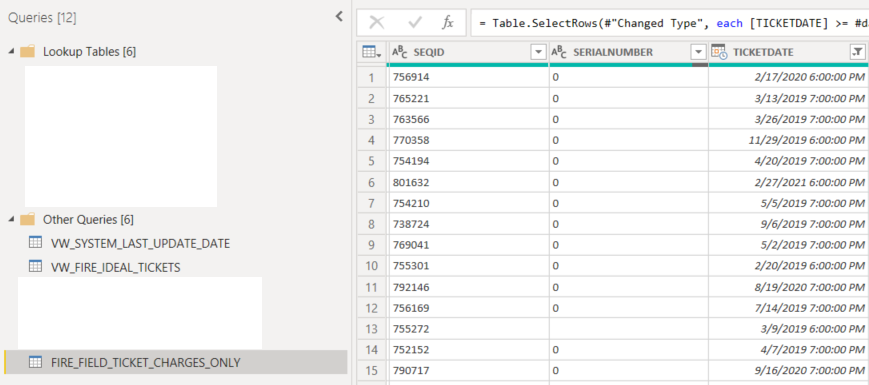Click SEQID cell 756169
This screenshot has width=869, height=385.
click(469, 308)
